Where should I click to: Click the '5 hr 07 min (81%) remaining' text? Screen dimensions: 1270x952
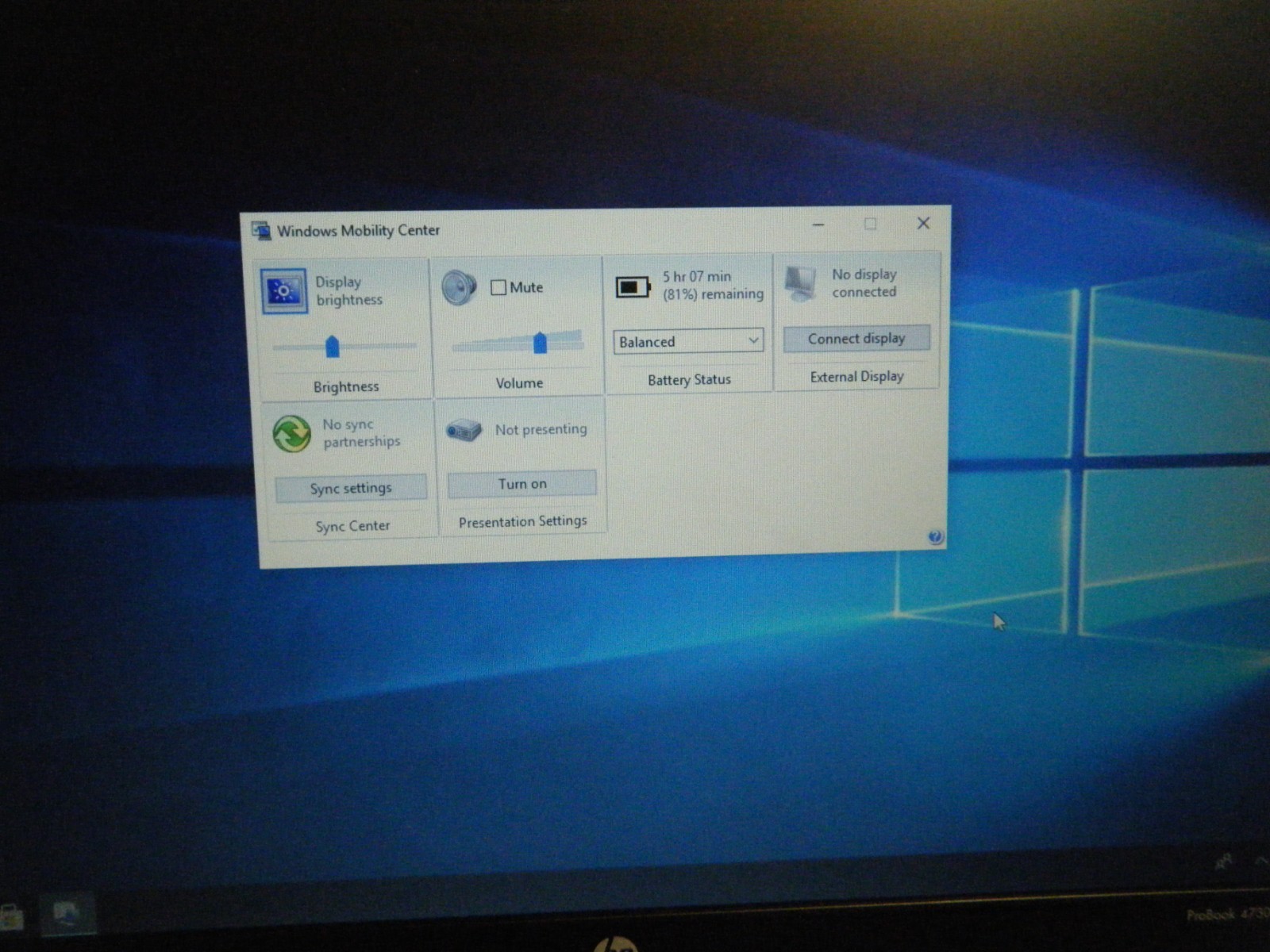tap(713, 286)
